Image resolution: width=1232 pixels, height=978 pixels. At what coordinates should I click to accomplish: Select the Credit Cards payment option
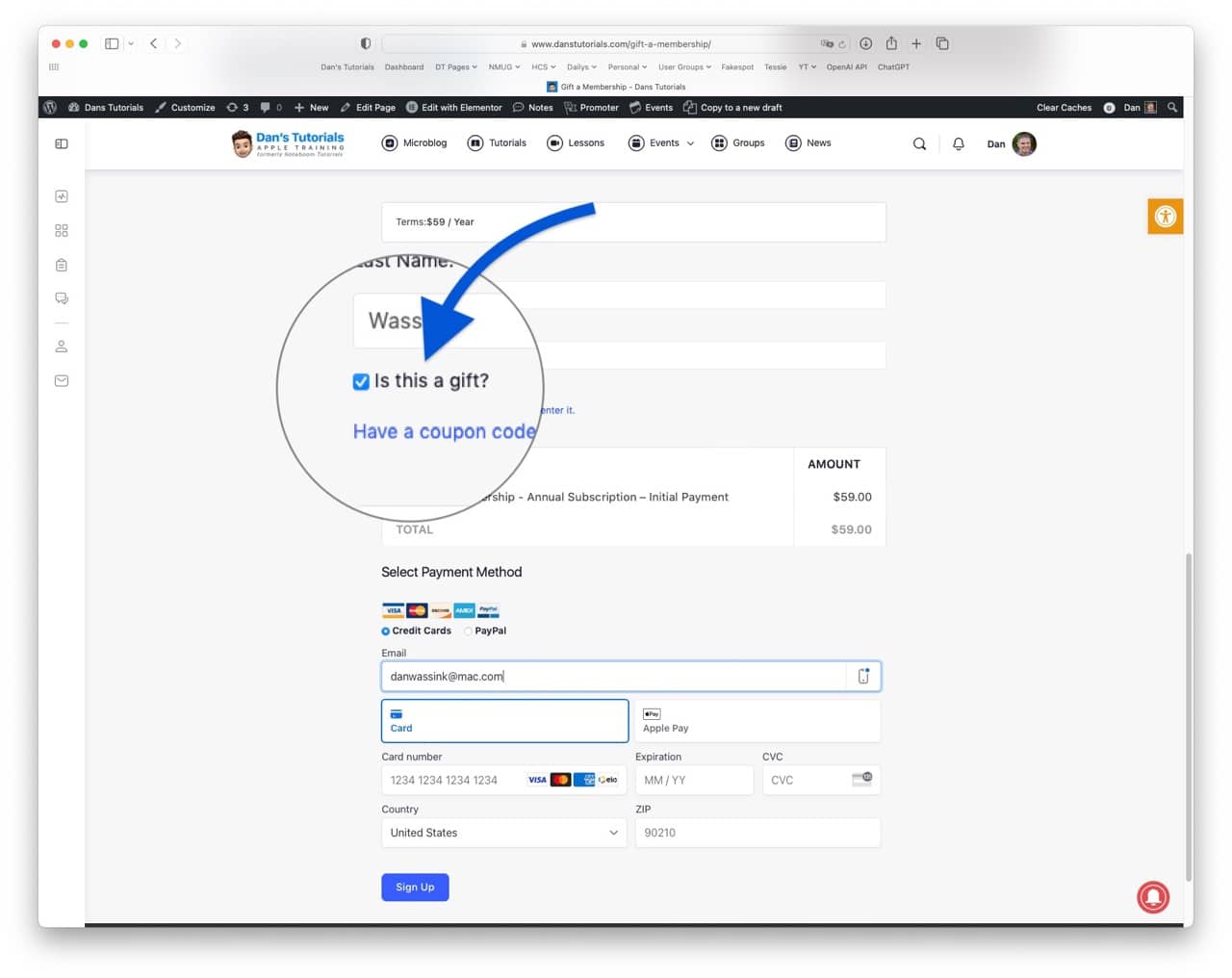coord(386,631)
